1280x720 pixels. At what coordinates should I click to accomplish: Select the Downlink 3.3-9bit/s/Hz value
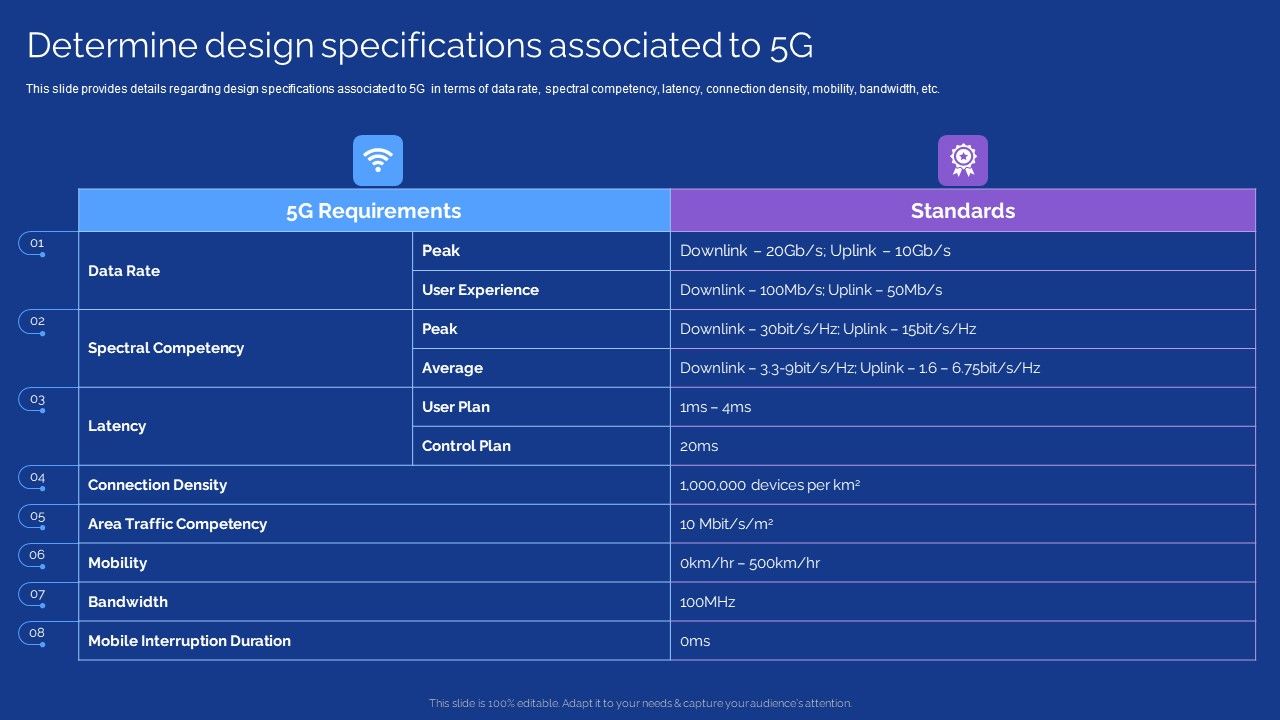tap(860, 368)
